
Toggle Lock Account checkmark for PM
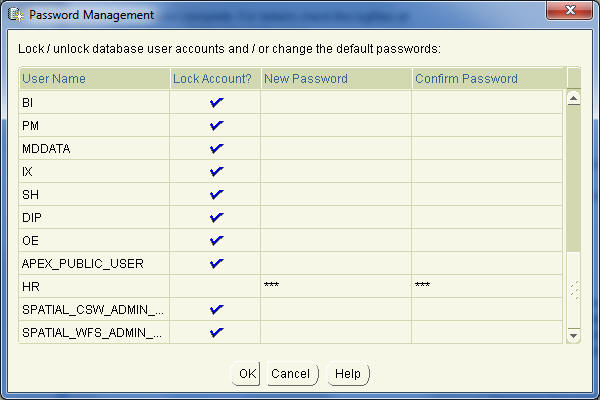(216, 126)
